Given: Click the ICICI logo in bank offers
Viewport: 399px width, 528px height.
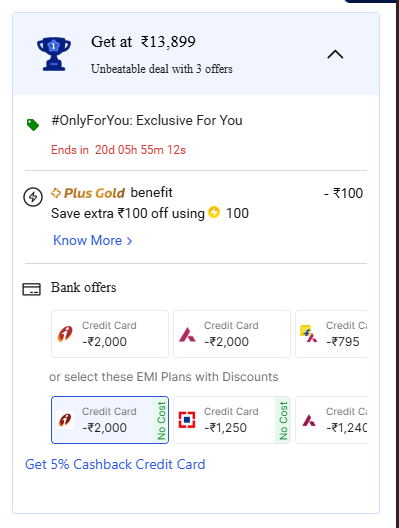Looking at the screenshot, I should [65, 334].
